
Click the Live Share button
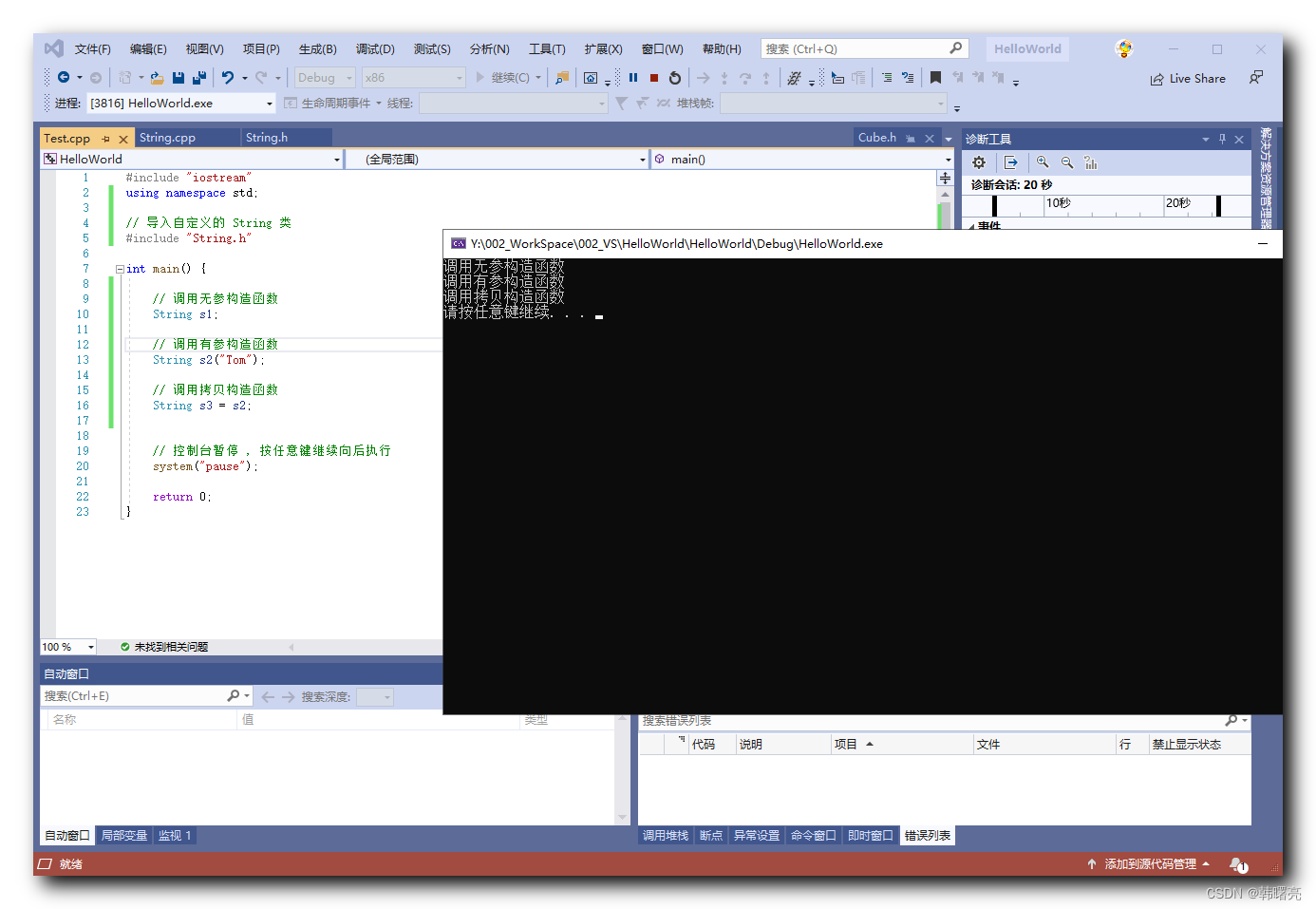[x=1188, y=79]
